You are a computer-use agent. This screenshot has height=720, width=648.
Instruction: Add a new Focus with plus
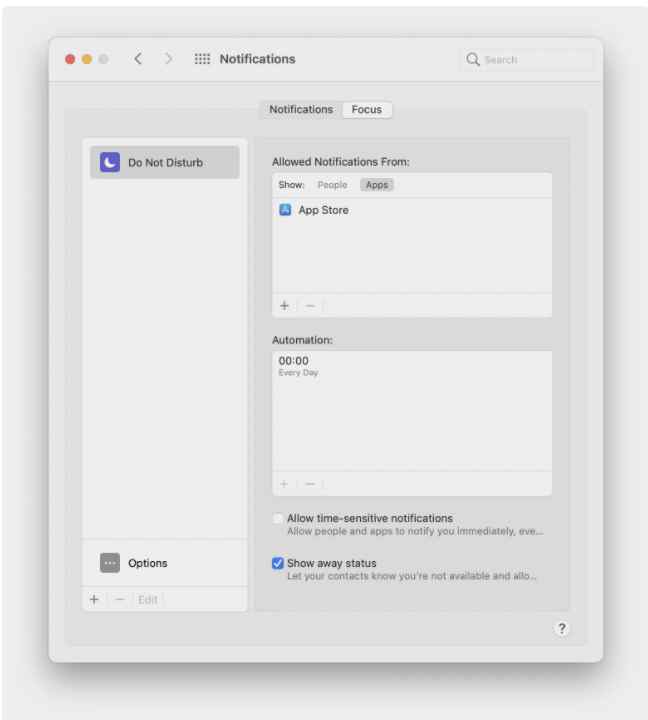click(94, 599)
